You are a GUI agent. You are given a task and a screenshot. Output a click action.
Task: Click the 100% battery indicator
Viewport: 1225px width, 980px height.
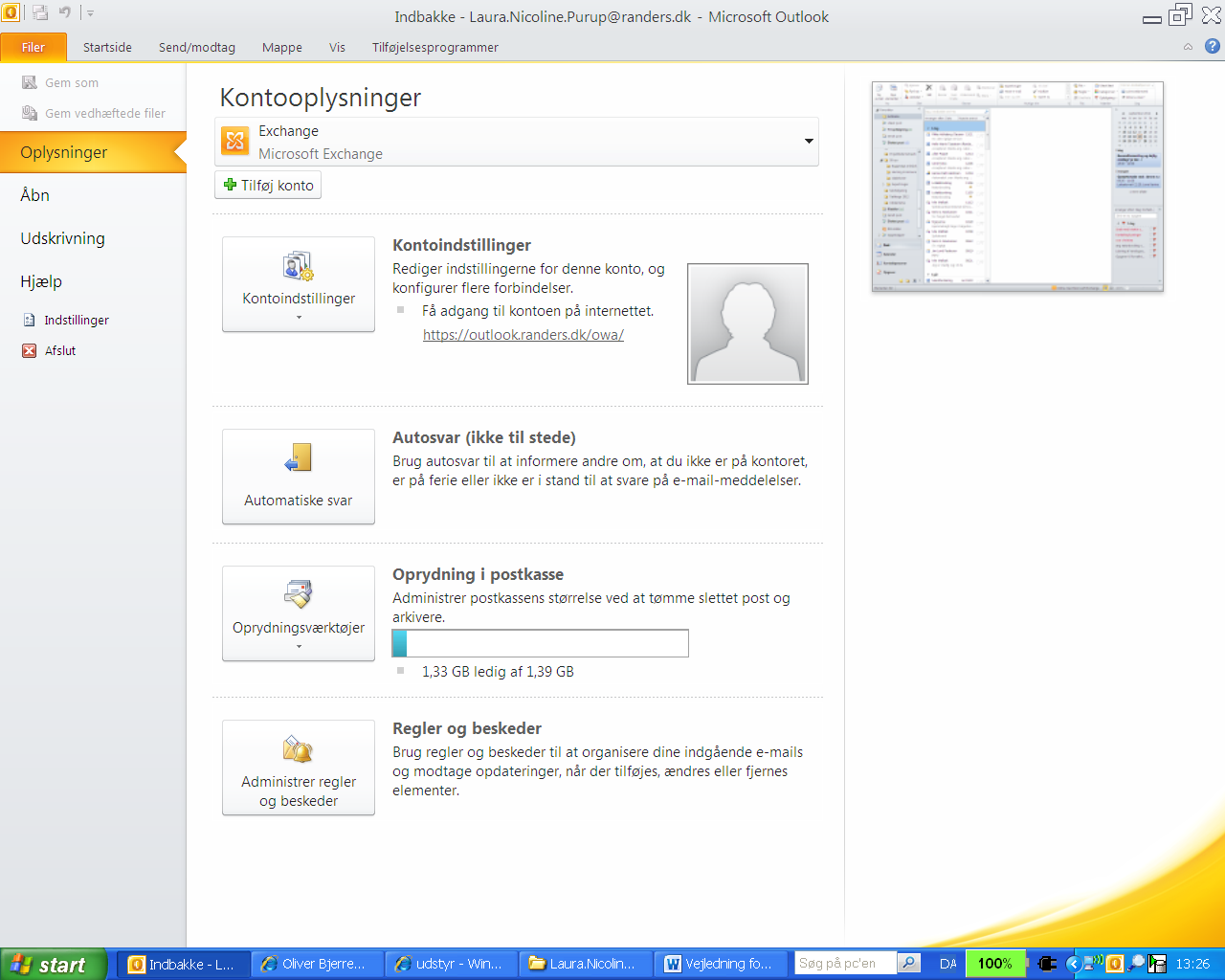(995, 963)
